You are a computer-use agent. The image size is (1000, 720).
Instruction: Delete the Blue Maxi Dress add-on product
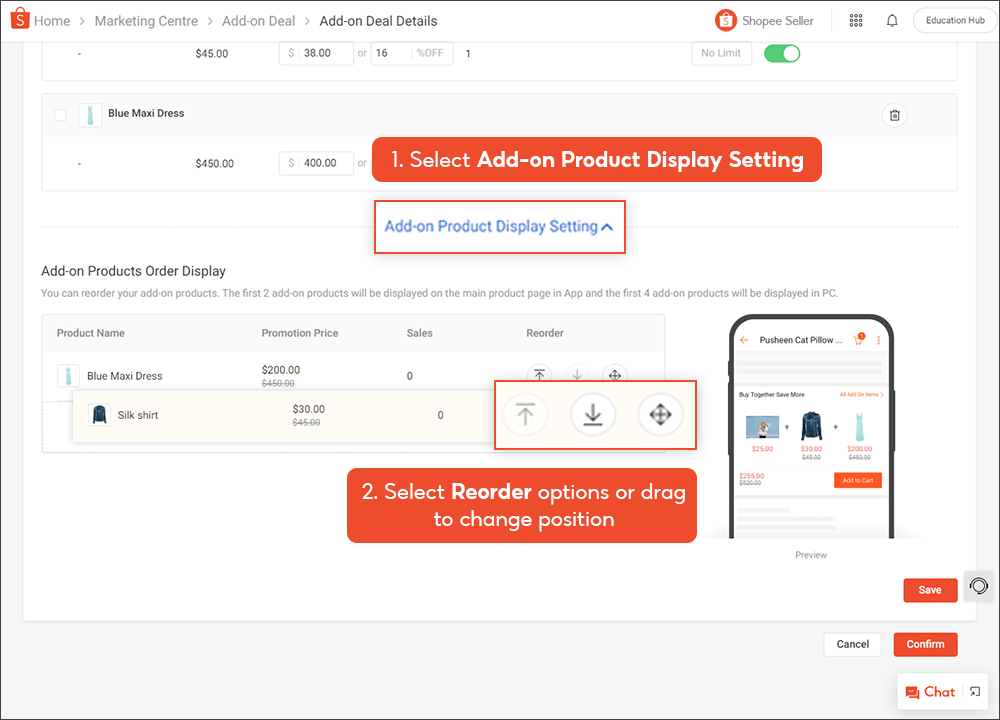894,115
